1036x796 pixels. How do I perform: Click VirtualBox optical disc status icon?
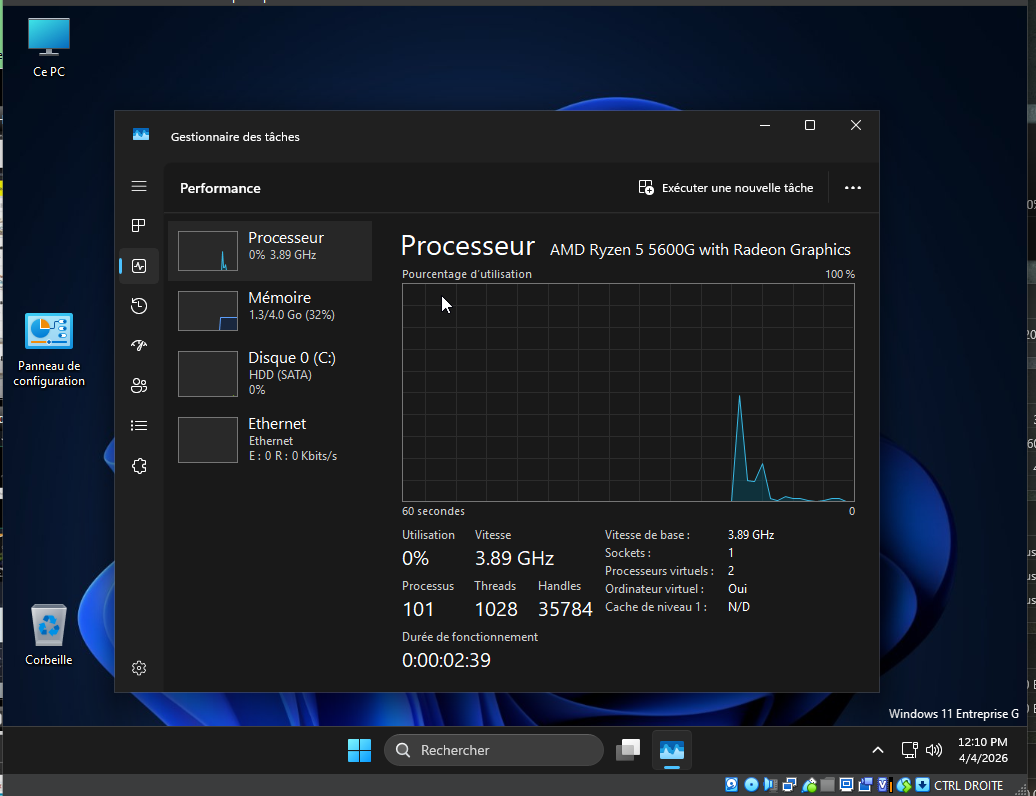click(x=751, y=785)
